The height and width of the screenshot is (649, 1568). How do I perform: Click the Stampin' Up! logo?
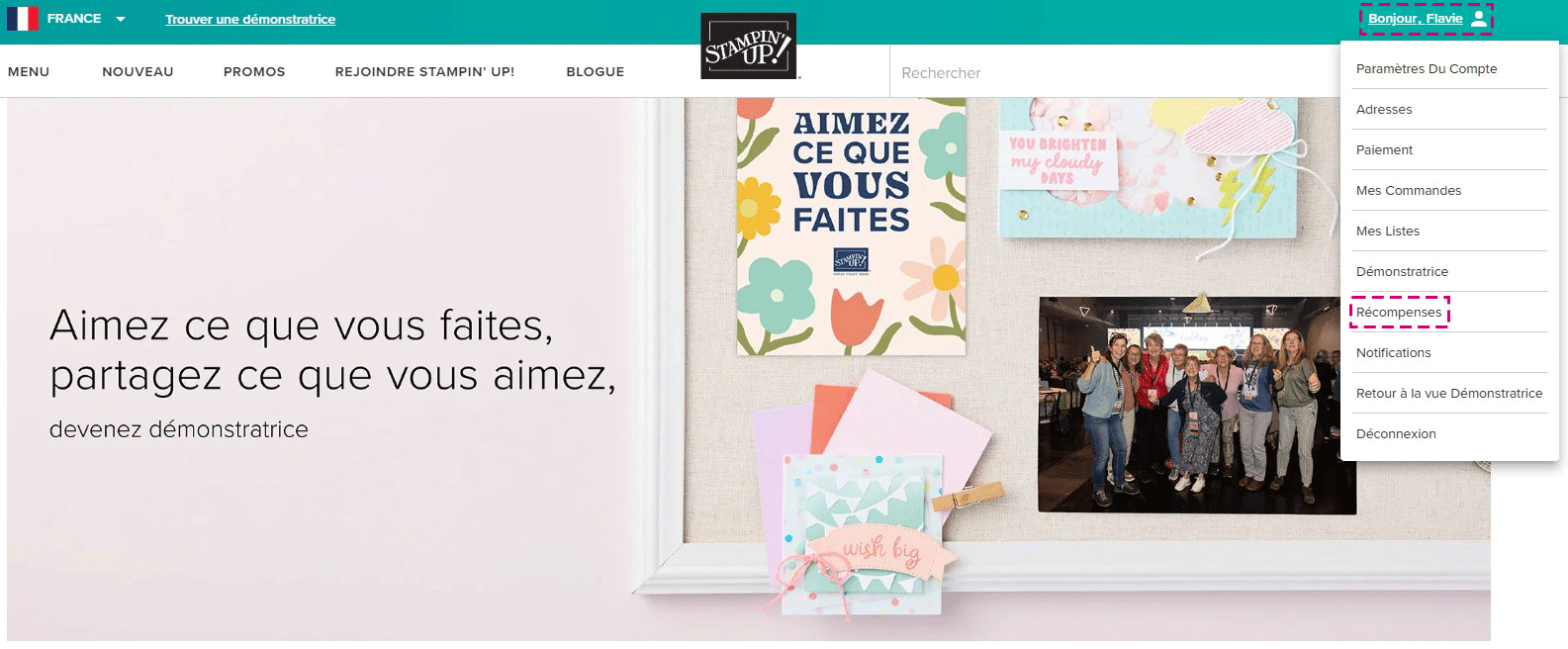pyautogui.click(x=748, y=46)
